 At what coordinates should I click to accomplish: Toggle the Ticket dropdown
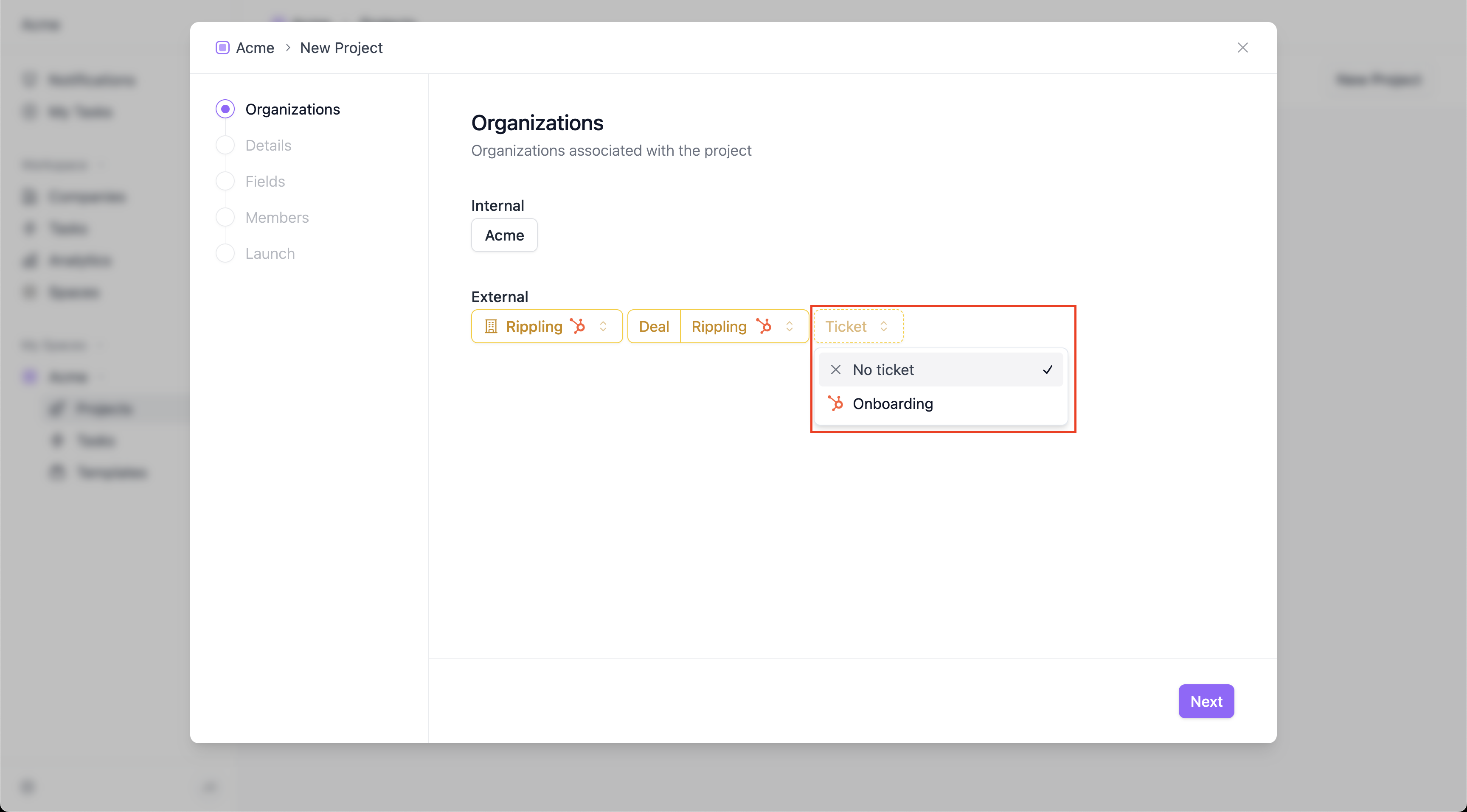pyautogui.click(x=857, y=326)
